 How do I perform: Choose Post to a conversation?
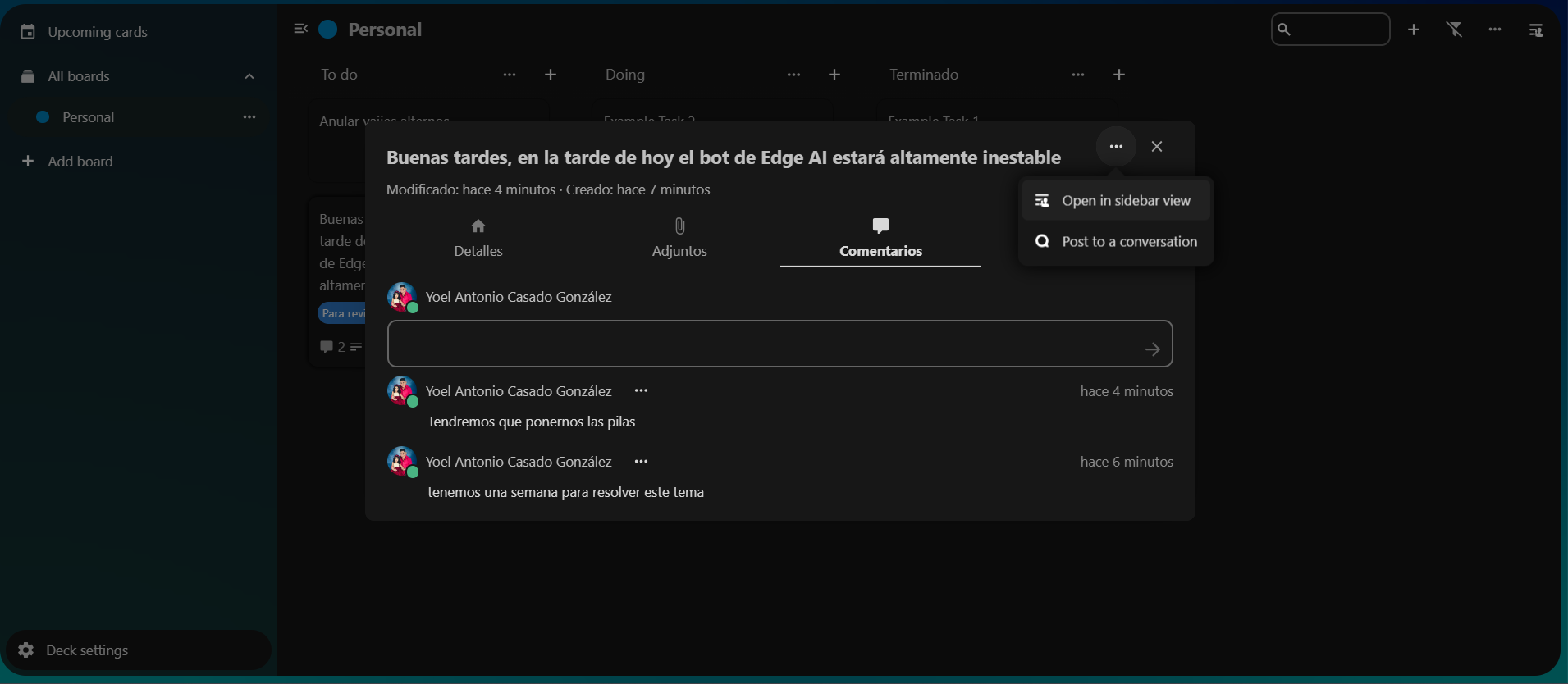pyautogui.click(x=1116, y=242)
